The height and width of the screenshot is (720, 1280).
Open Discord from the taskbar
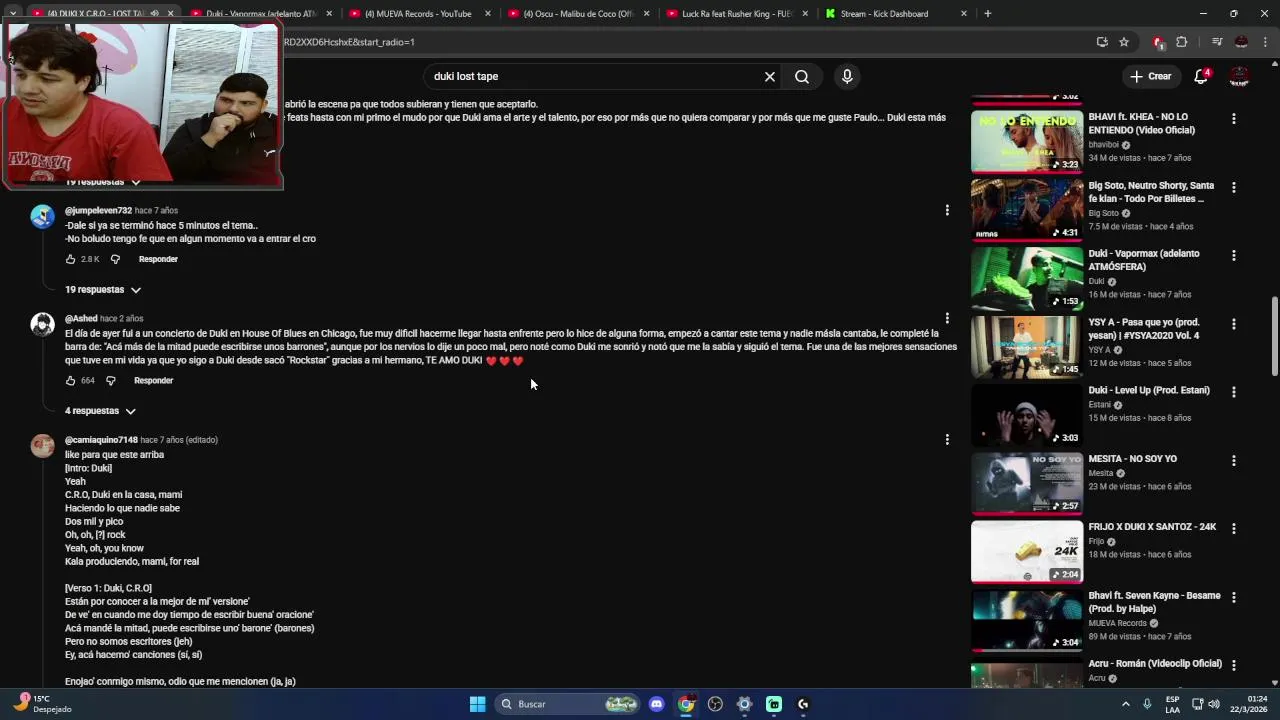[656, 704]
